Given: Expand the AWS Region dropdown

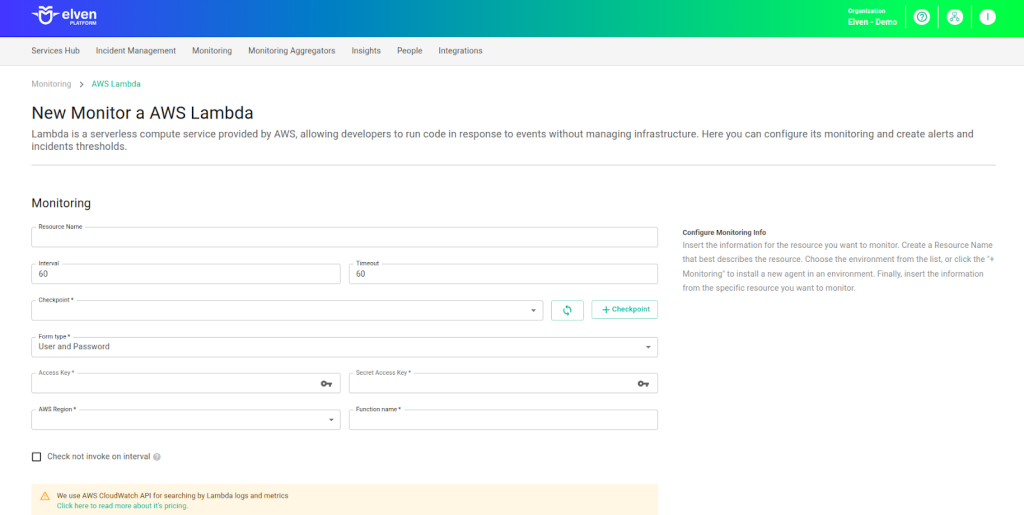Looking at the screenshot, I should point(332,421).
